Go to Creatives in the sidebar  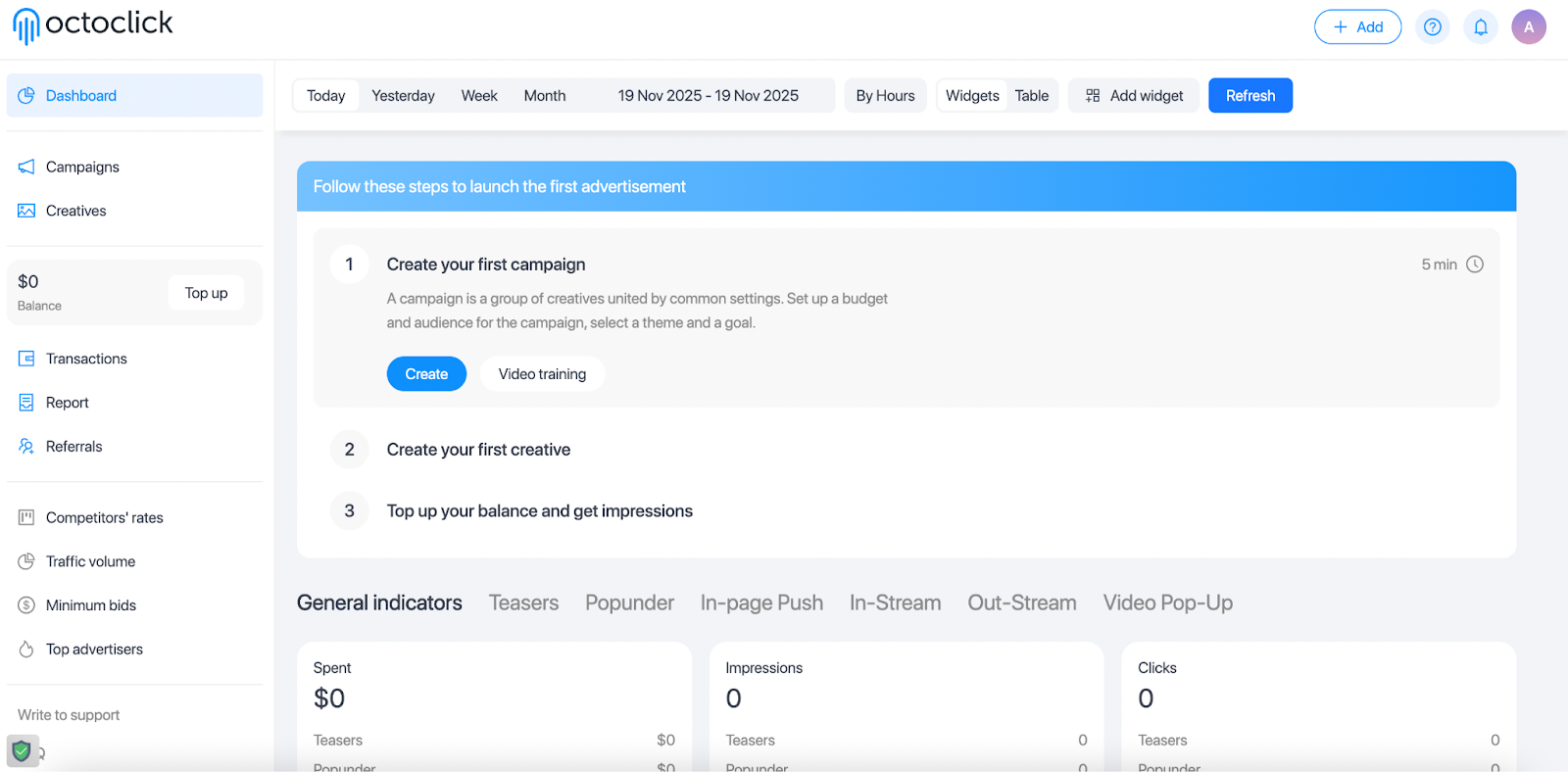75,211
